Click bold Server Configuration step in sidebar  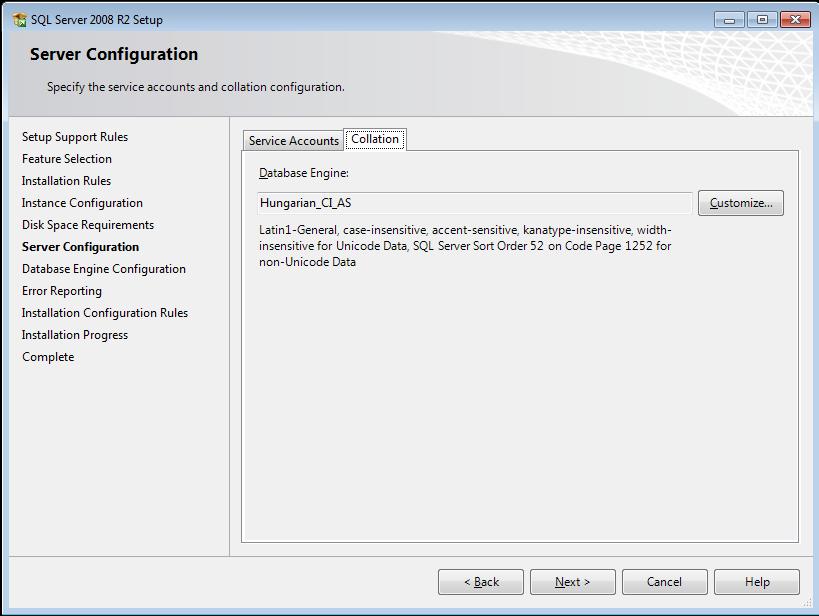(x=80, y=247)
